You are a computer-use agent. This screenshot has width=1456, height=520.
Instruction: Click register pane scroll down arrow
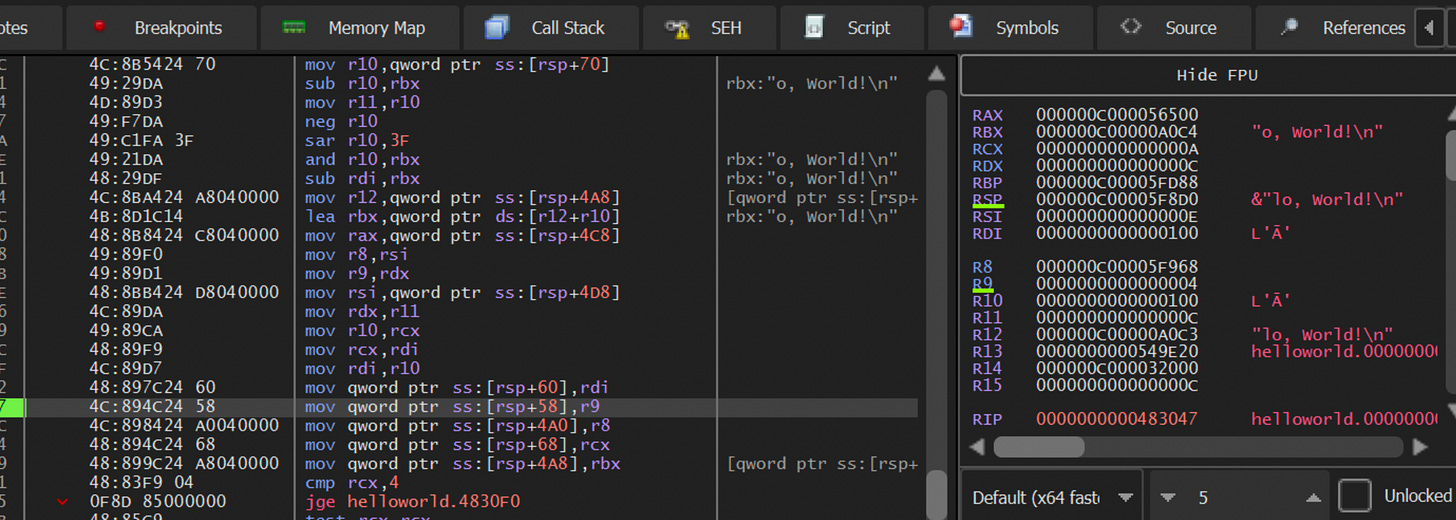pos(1450,411)
